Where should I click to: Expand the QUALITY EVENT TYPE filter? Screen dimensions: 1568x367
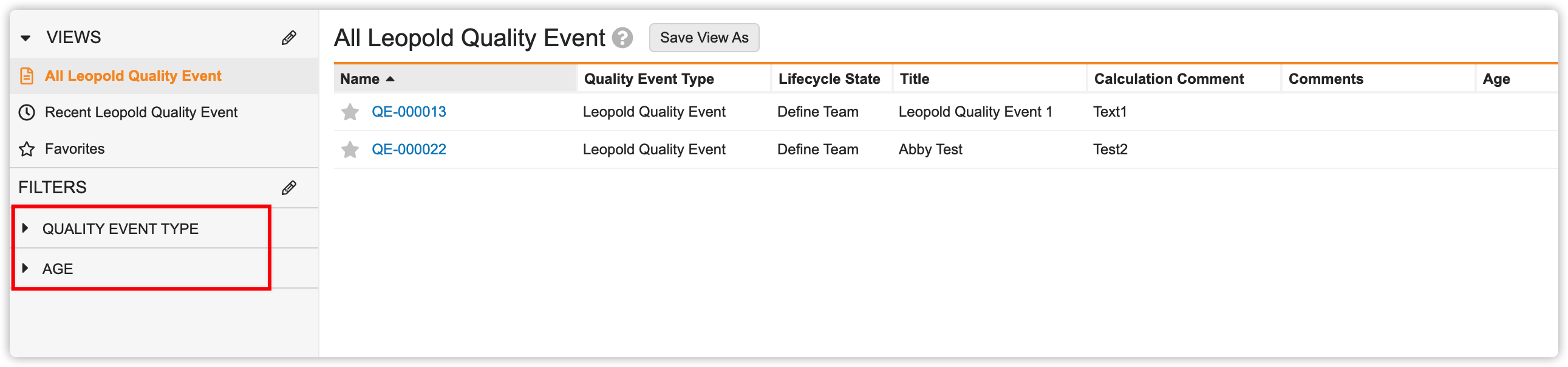25,228
